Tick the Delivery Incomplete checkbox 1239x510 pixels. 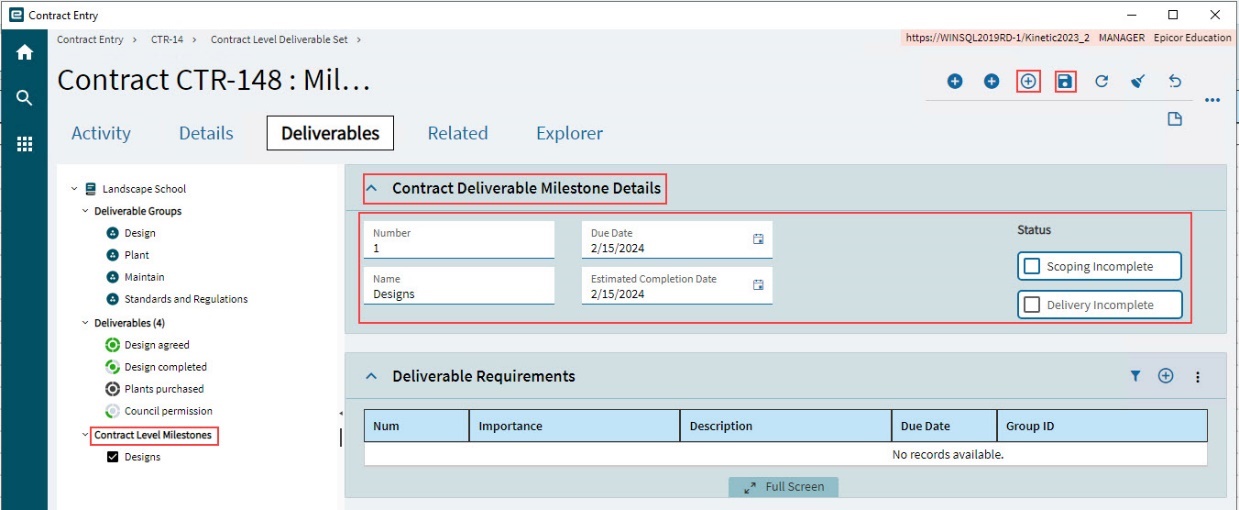(x=1031, y=305)
